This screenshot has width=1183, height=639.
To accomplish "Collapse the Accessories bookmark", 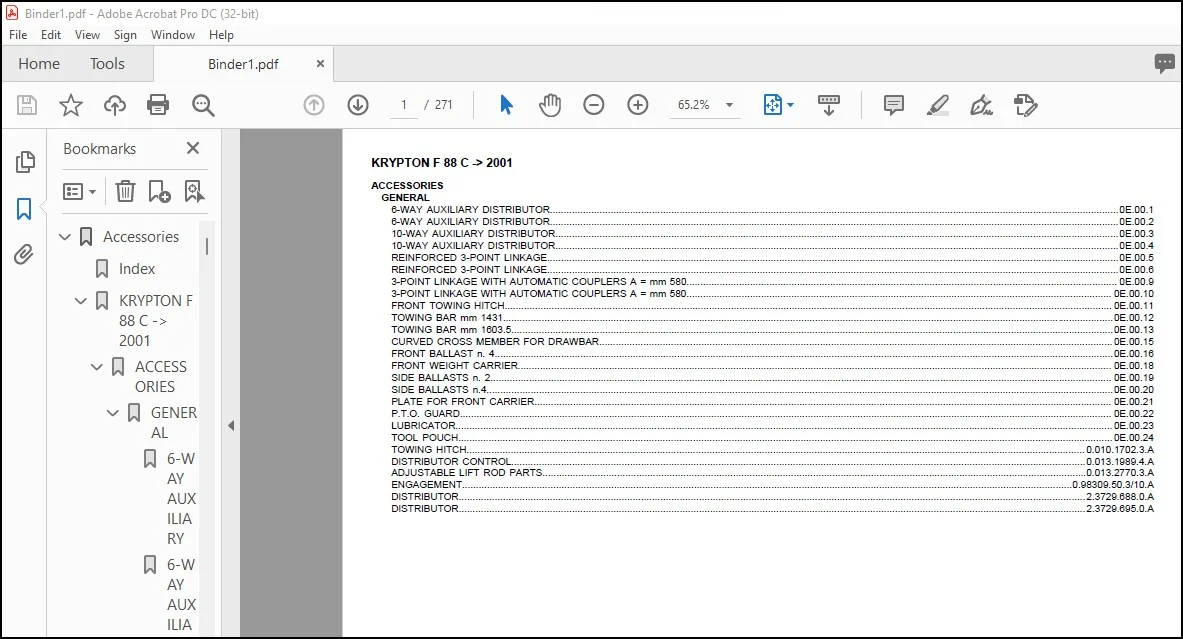I will [x=65, y=237].
